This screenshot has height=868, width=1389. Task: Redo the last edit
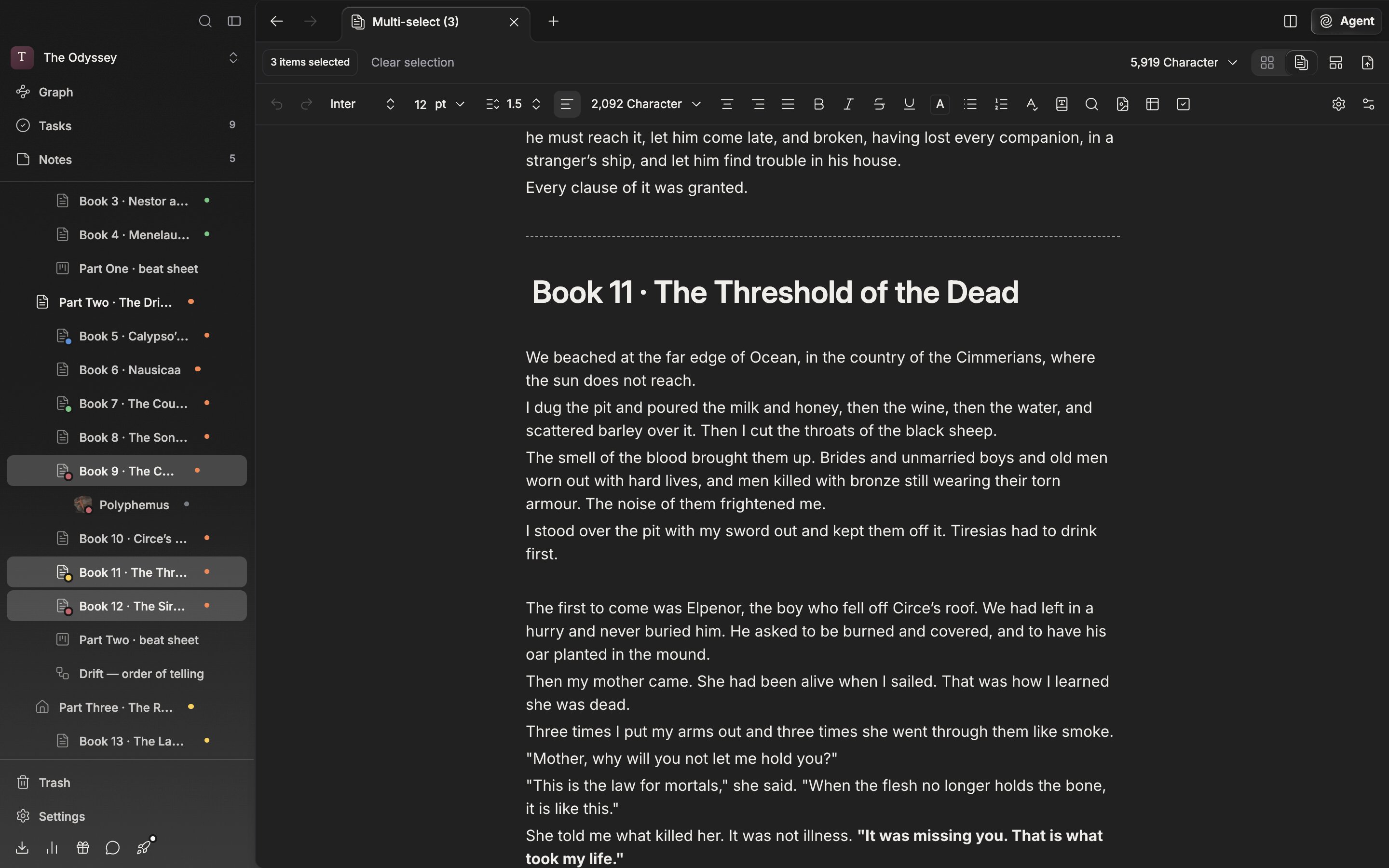point(307,104)
